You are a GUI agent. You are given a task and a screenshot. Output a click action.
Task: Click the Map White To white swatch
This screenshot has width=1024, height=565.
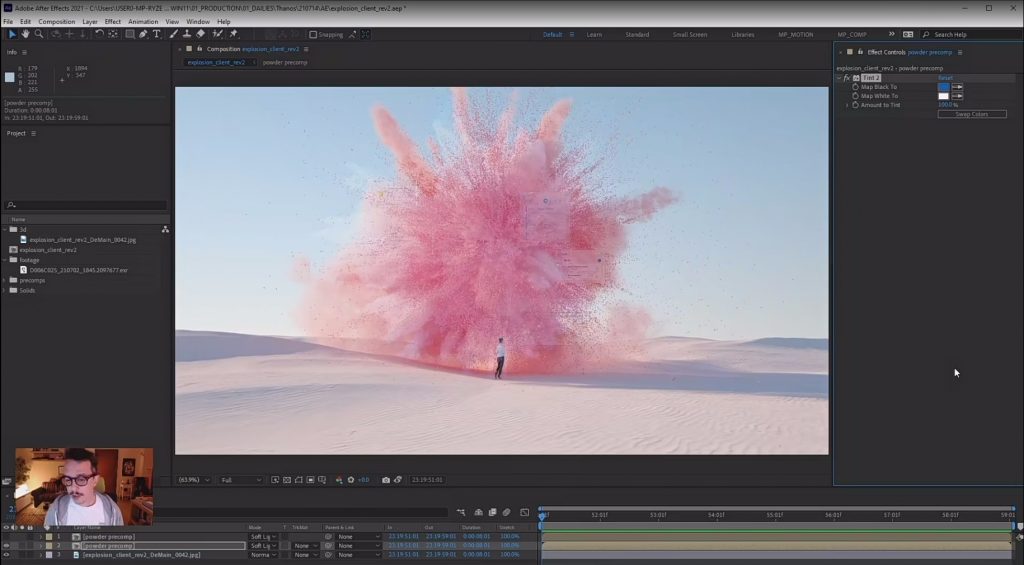[944, 96]
